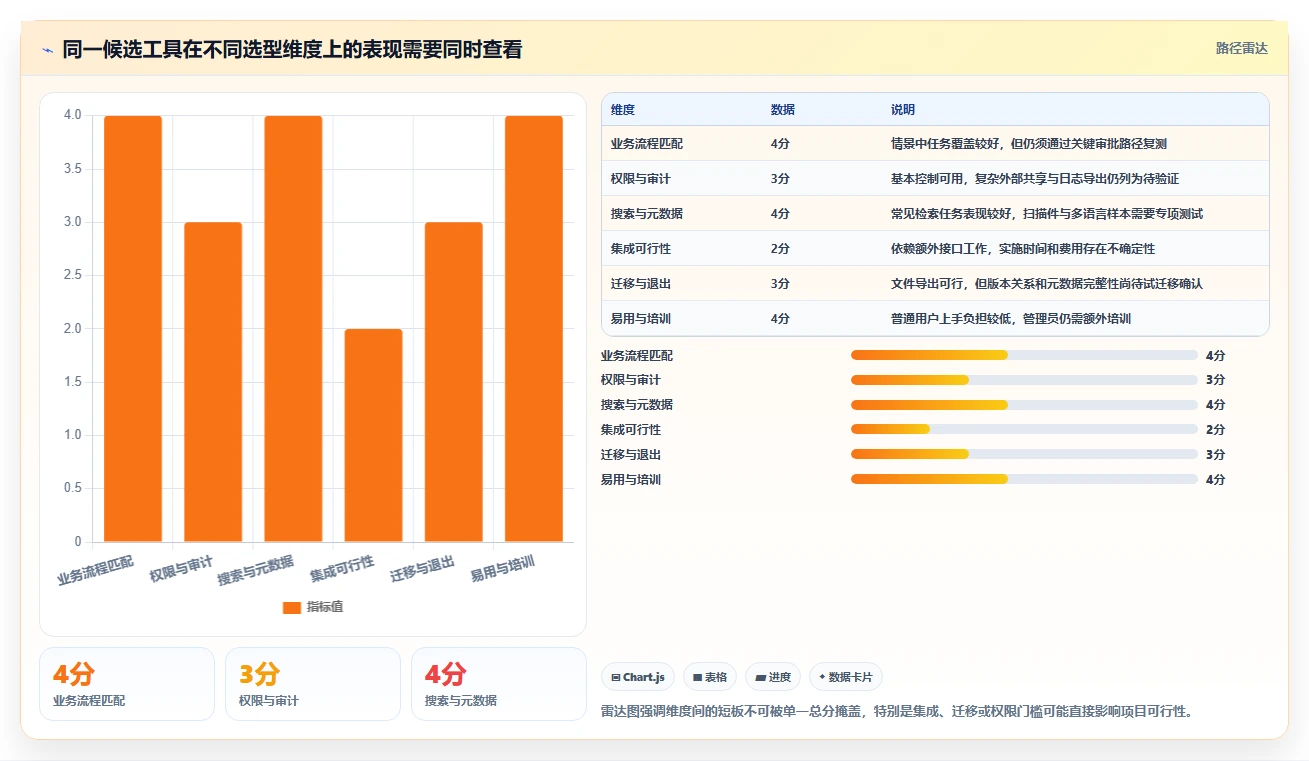The height and width of the screenshot is (761, 1309).
Task: Click the 易用与培训 label on the chart x-axis
Action: [x=502, y=569]
